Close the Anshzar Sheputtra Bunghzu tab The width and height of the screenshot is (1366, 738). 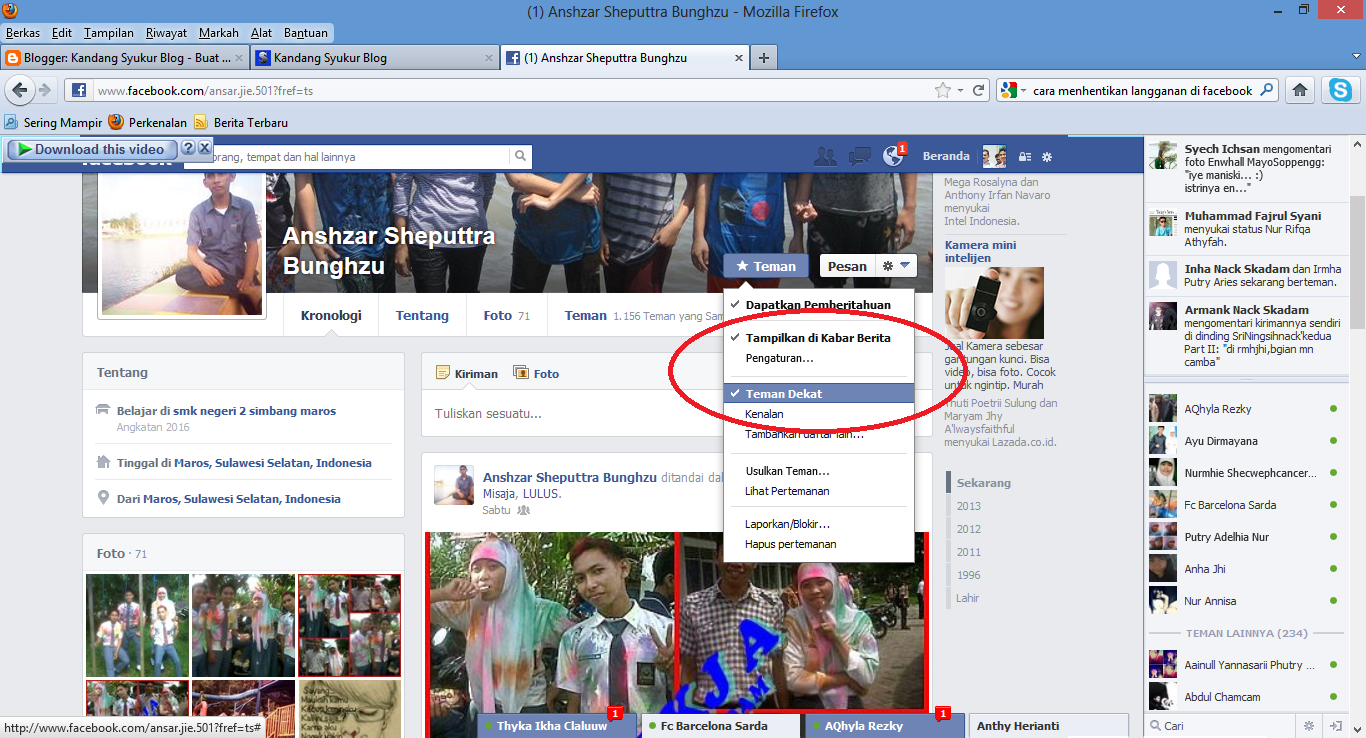pos(739,58)
